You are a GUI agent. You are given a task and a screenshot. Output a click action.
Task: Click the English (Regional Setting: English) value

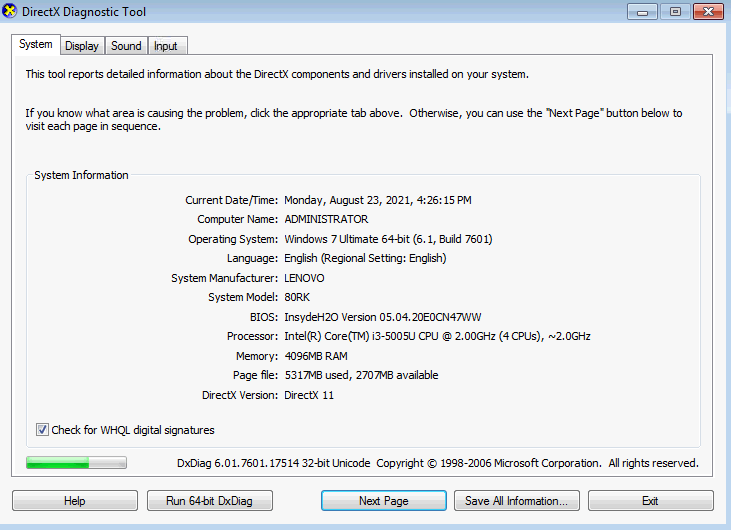coord(366,258)
